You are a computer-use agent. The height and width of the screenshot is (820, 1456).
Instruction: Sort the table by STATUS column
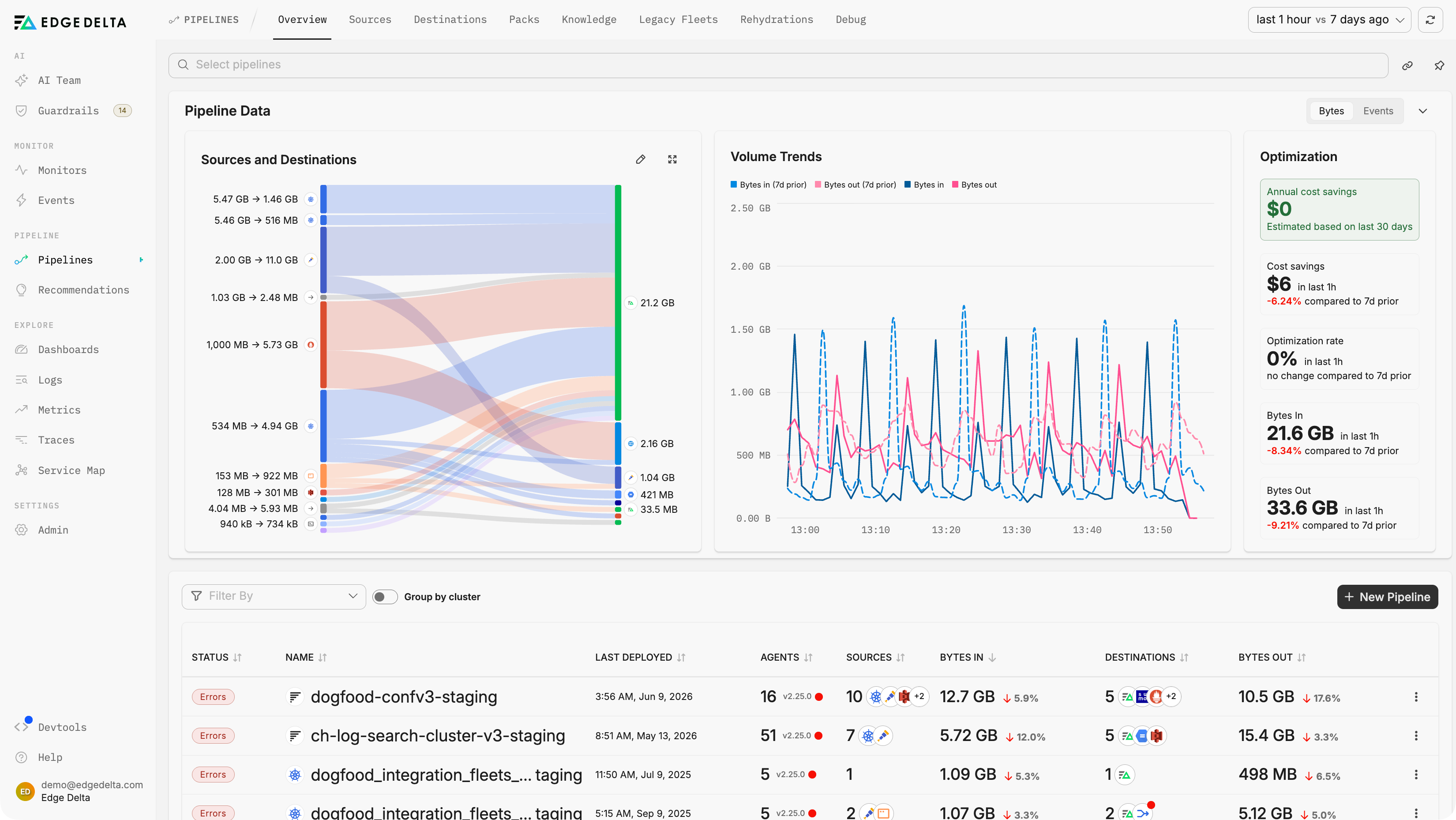coord(217,657)
